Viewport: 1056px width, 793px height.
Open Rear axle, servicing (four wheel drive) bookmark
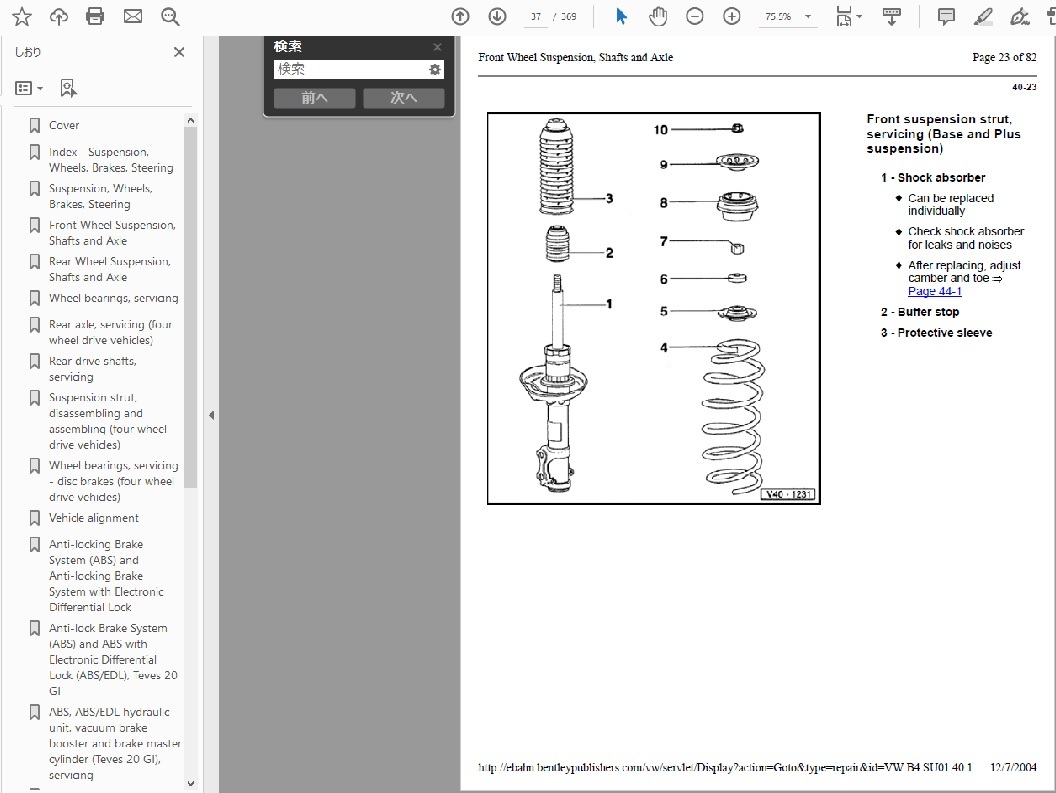click(110, 332)
